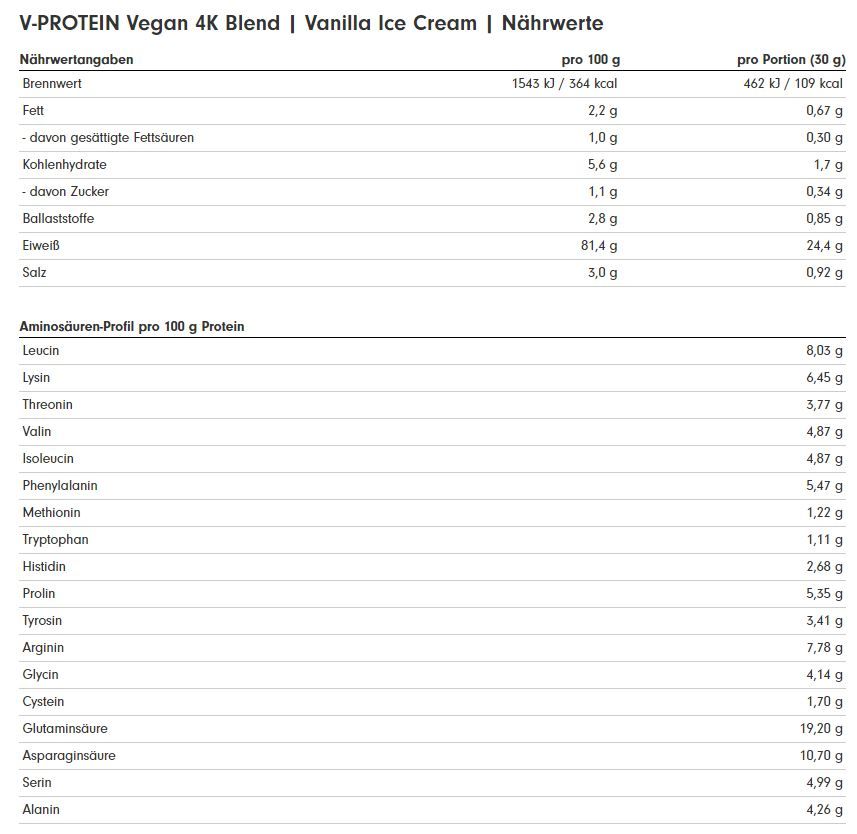
Task: Select the Aminosäuren-Profil section heading
Action: [132, 326]
